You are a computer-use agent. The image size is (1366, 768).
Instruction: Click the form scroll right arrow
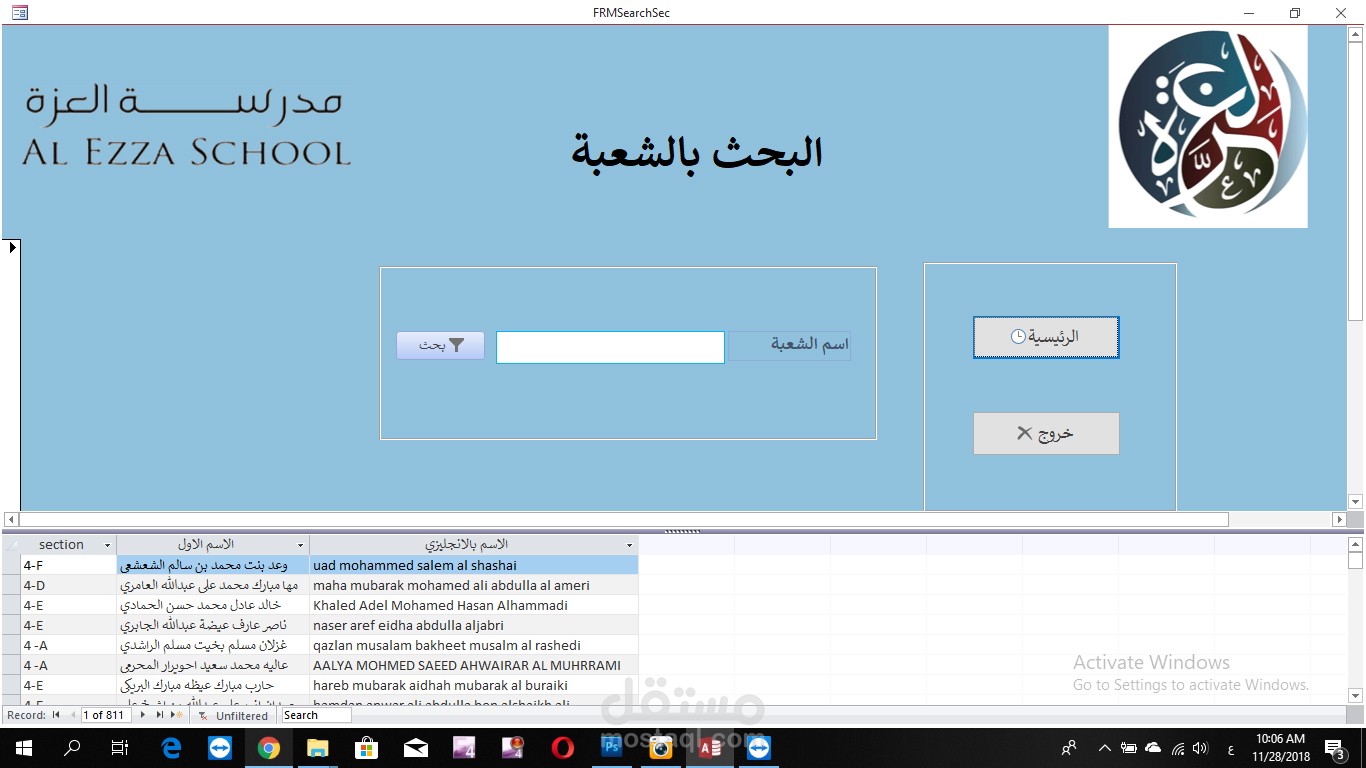pos(1339,520)
